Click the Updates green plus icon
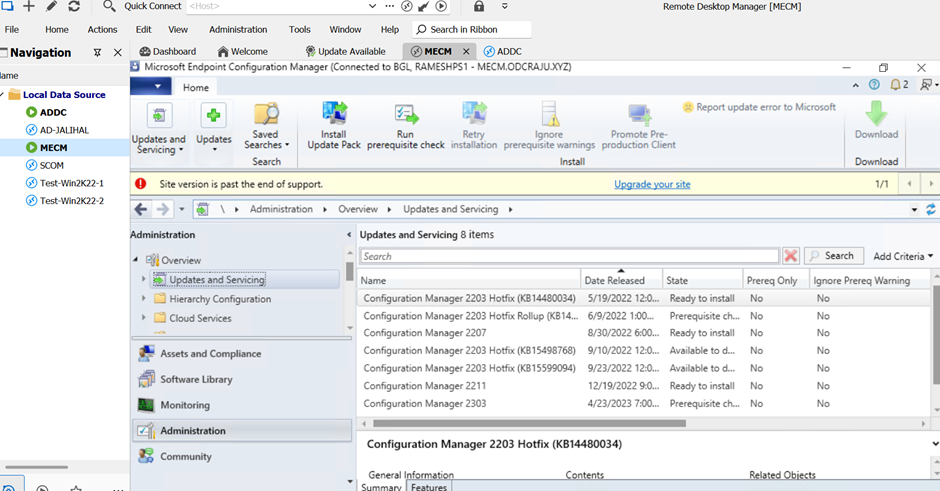Viewport: 940px width, 491px height. [x=213, y=115]
